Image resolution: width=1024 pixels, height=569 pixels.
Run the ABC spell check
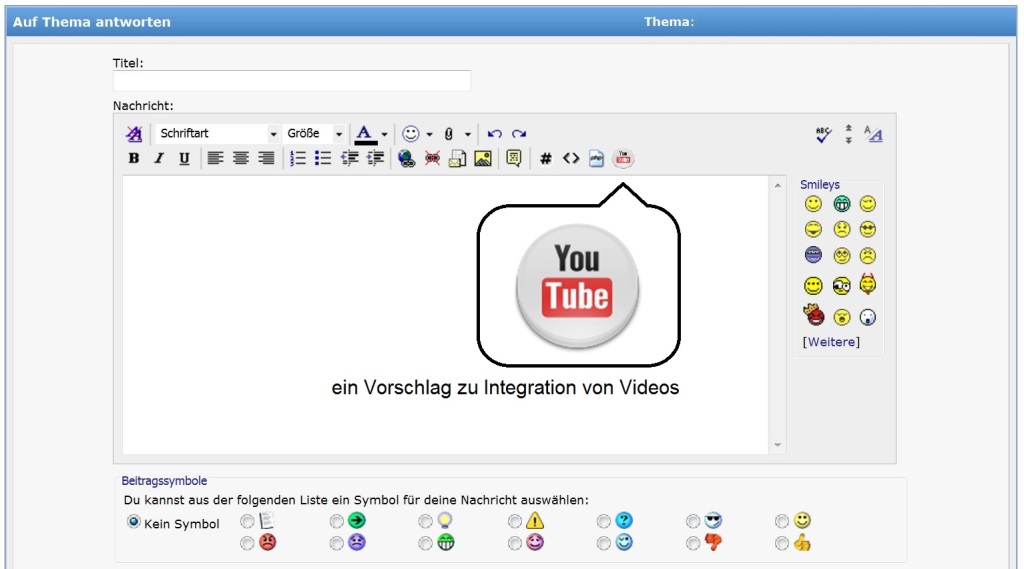click(x=824, y=135)
